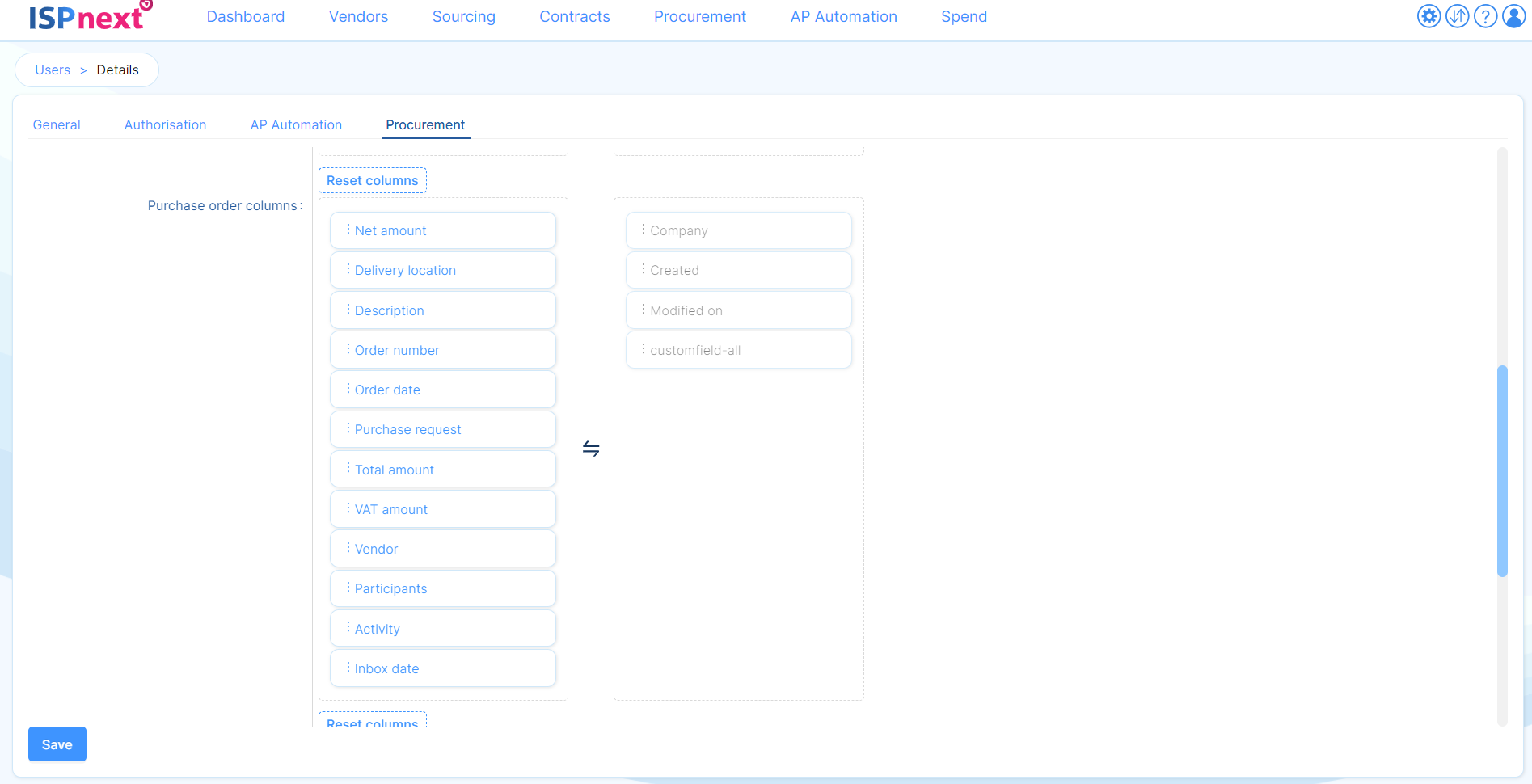1532x784 pixels.
Task: Click the up-down arrows sync icon
Action: 1457,16
